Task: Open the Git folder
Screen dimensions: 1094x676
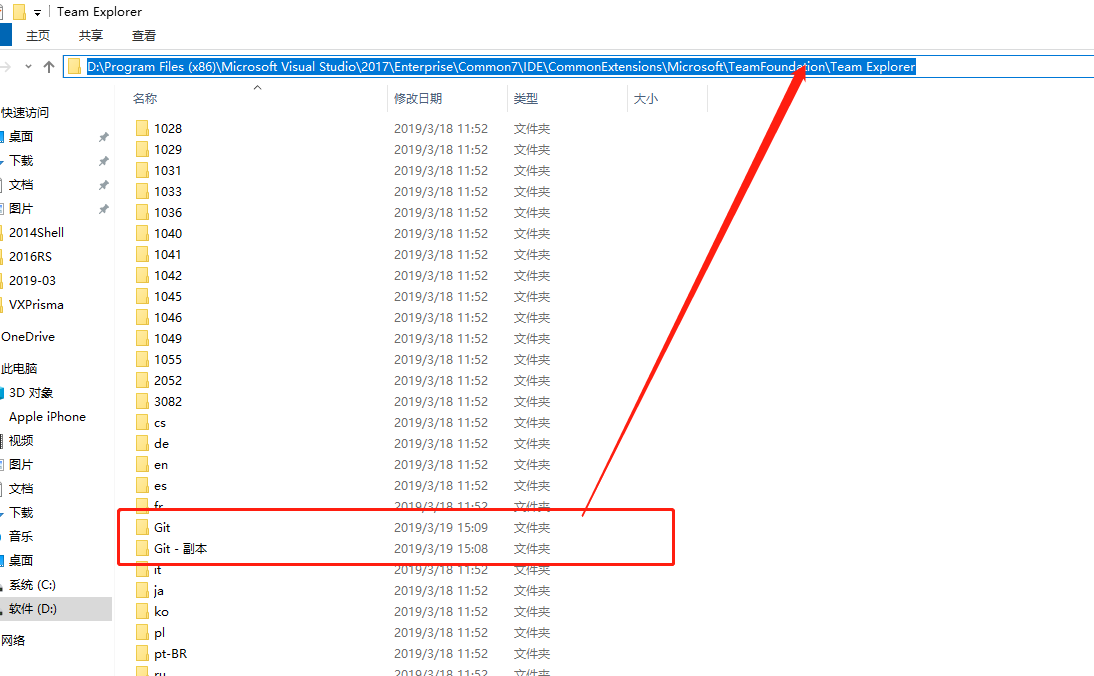Action: [162, 527]
